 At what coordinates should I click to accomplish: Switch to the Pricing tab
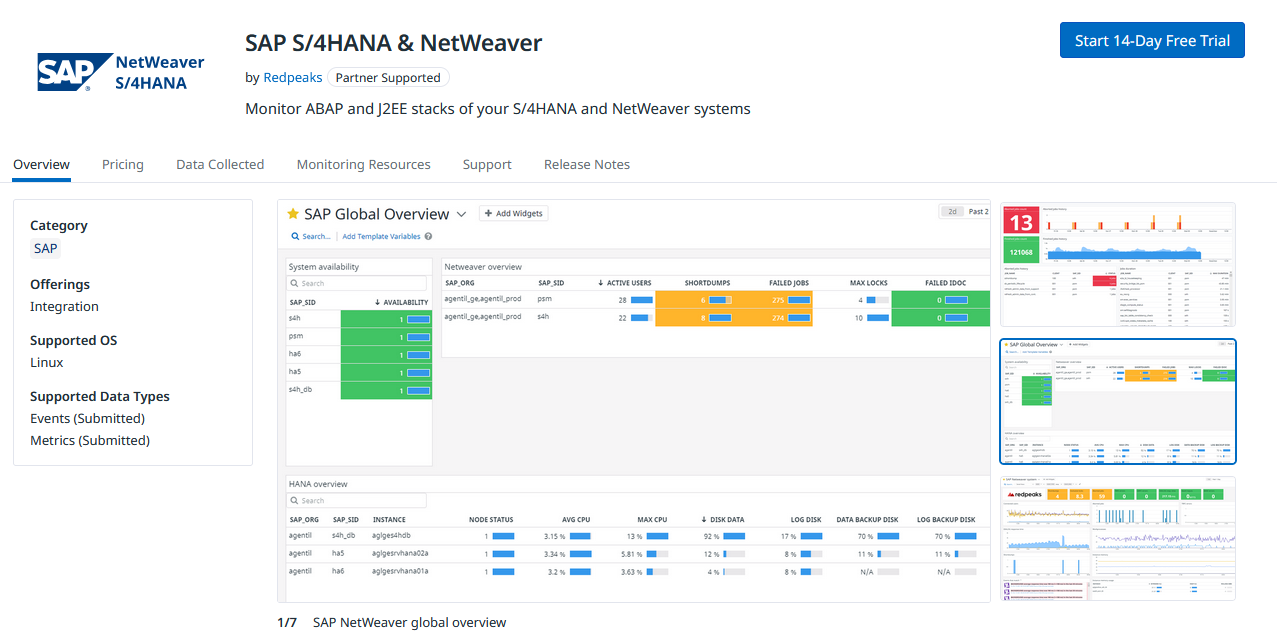123,165
